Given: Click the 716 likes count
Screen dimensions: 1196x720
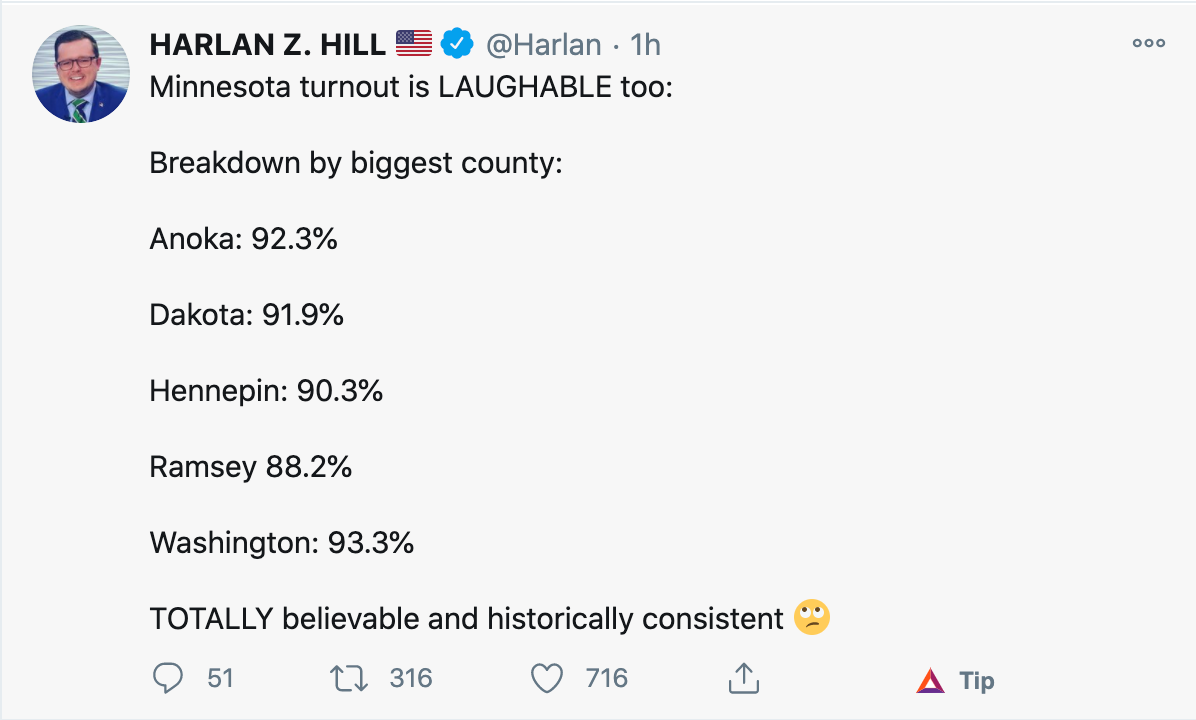Looking at the screenshot, I should pyautogui.click(x=607, y=679).
